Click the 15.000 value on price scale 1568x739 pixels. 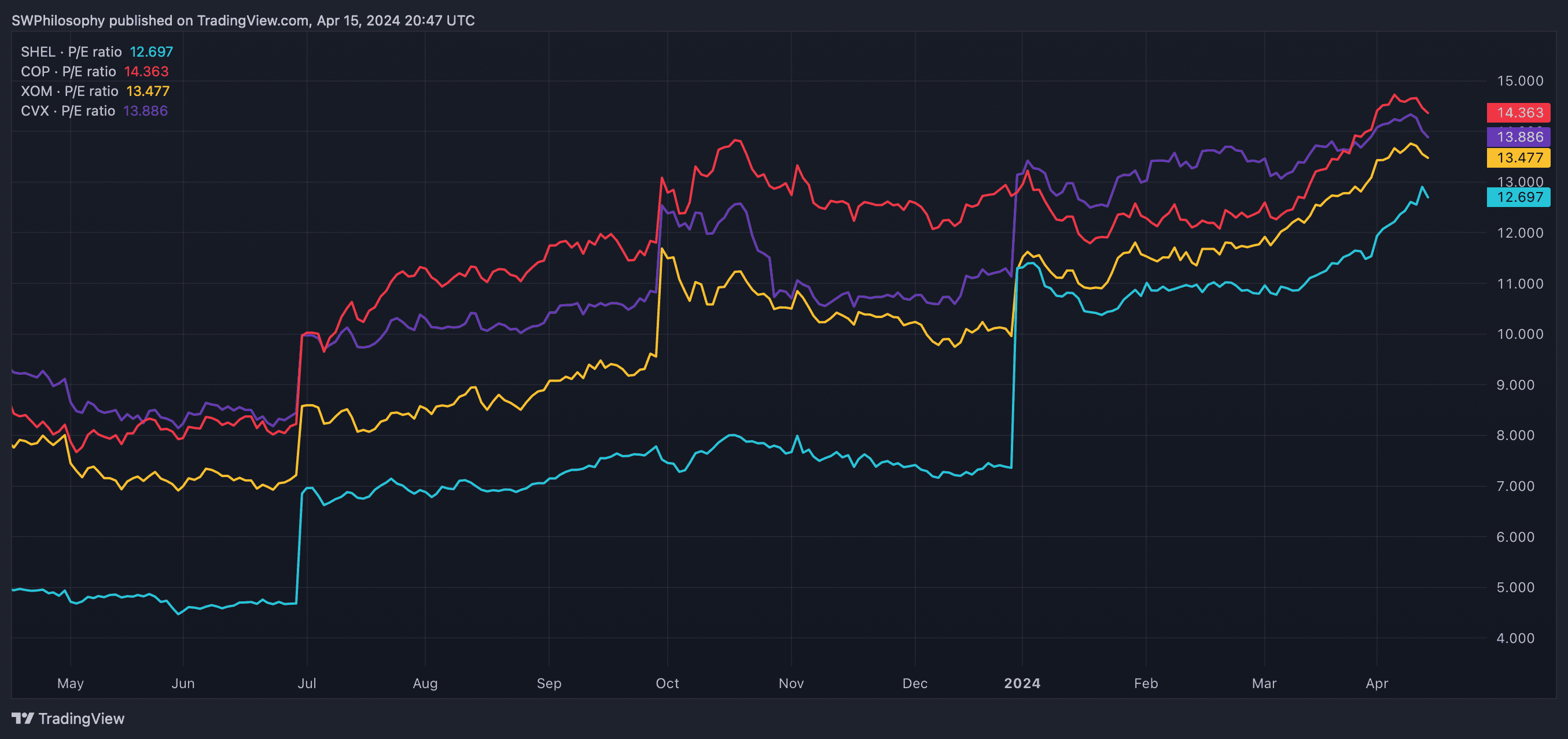(1519, 81)
